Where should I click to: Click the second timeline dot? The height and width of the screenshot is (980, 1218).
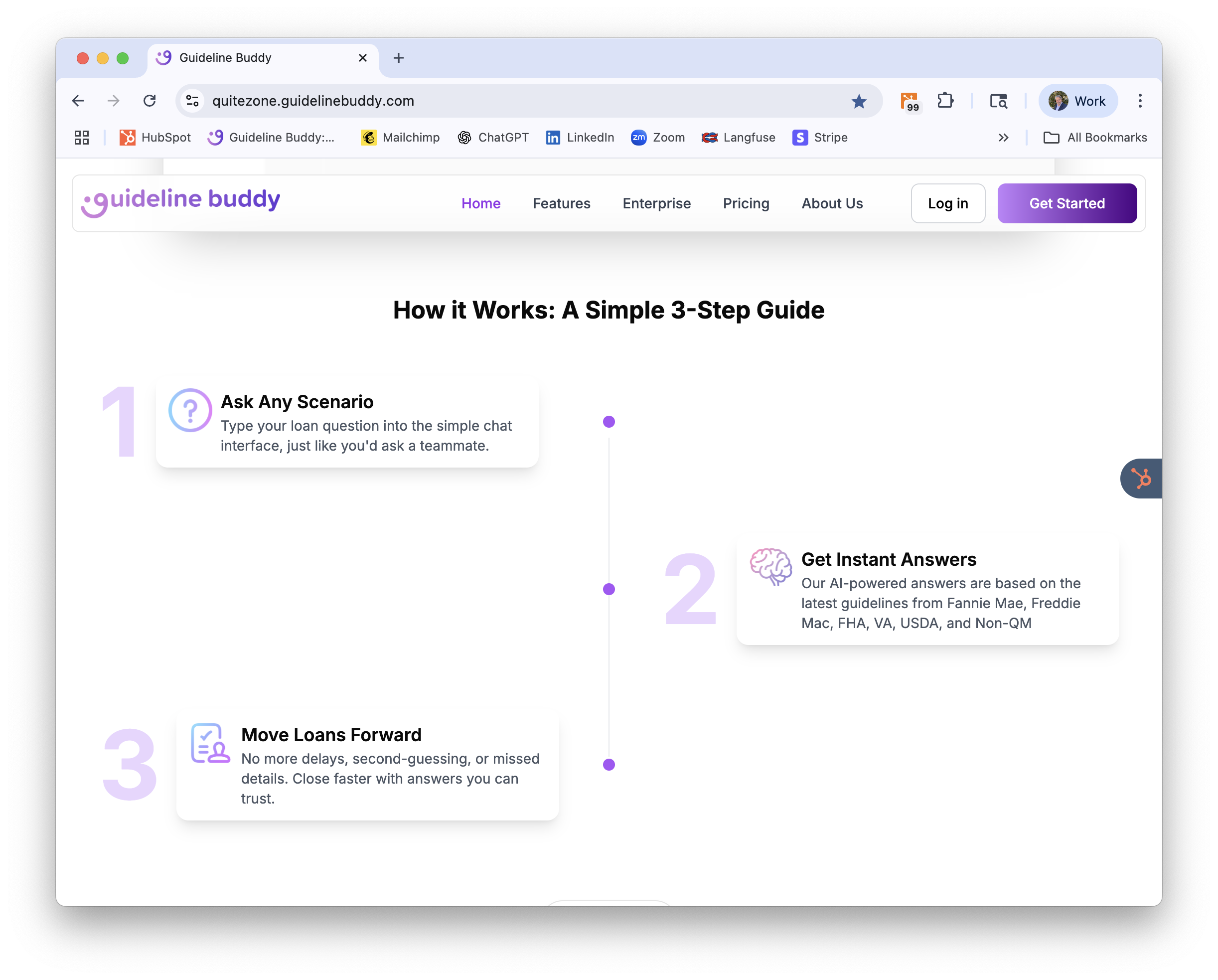(x=609, y=589)
